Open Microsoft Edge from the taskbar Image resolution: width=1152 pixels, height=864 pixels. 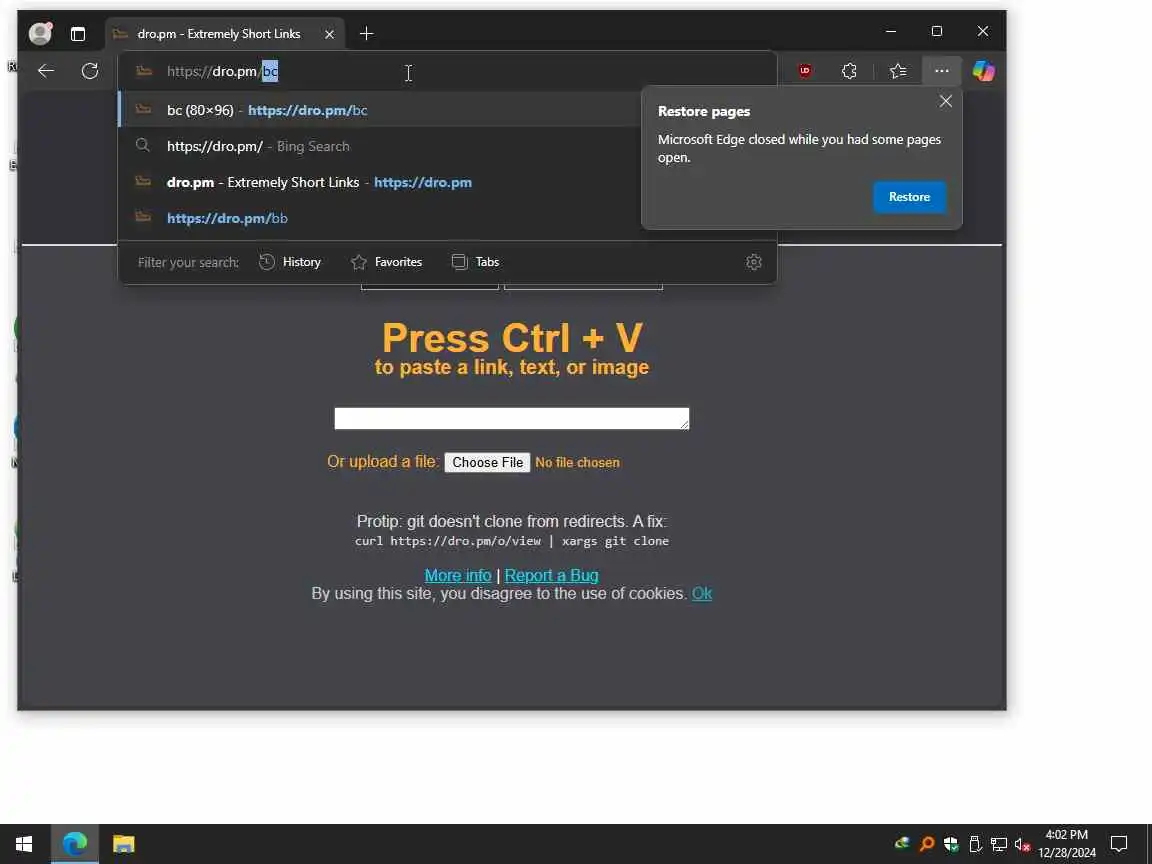coord(75,844)
